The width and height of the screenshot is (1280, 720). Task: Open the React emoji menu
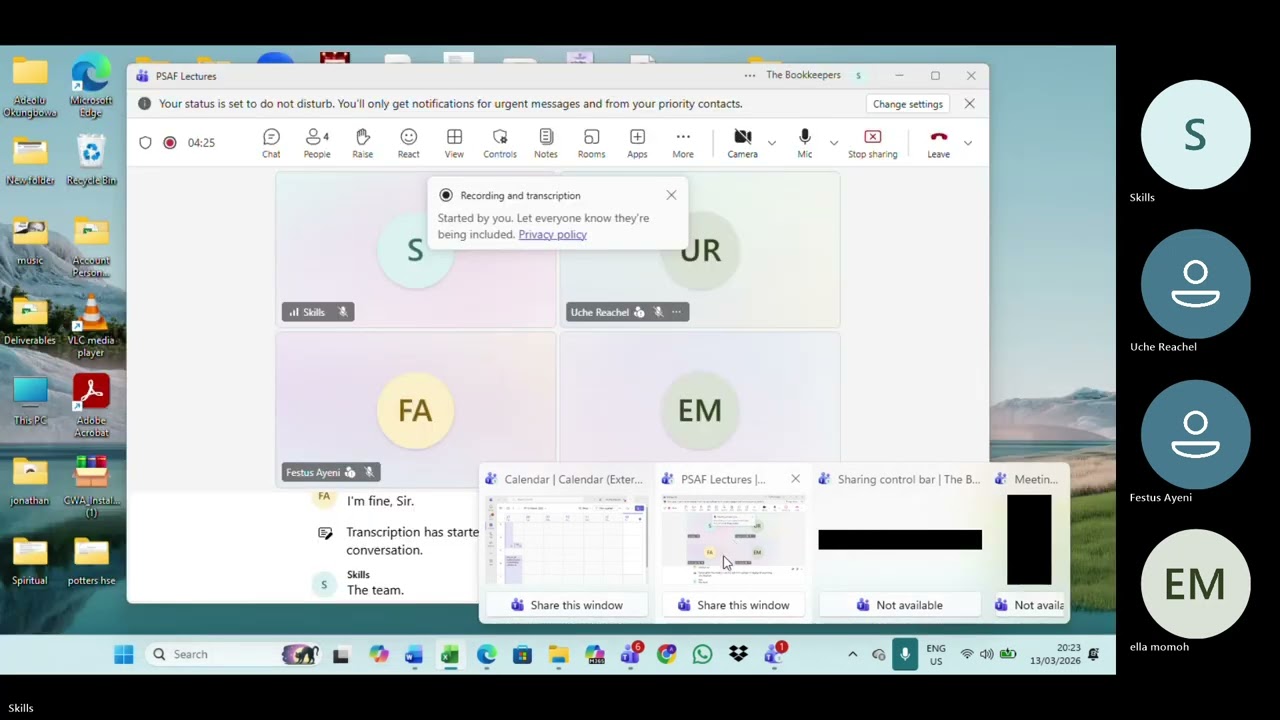[408, 143]
